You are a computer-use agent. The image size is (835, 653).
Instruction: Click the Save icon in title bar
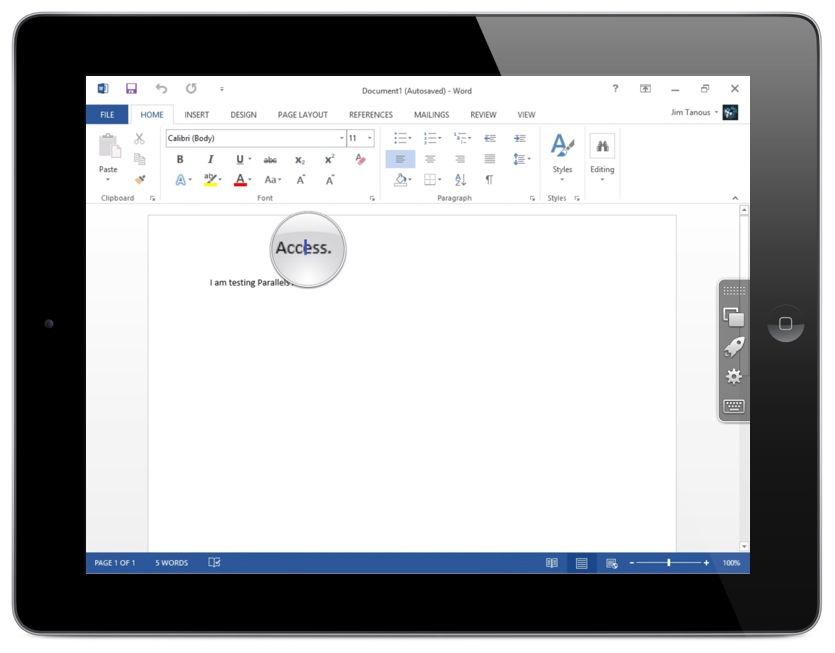pos(131,88)
